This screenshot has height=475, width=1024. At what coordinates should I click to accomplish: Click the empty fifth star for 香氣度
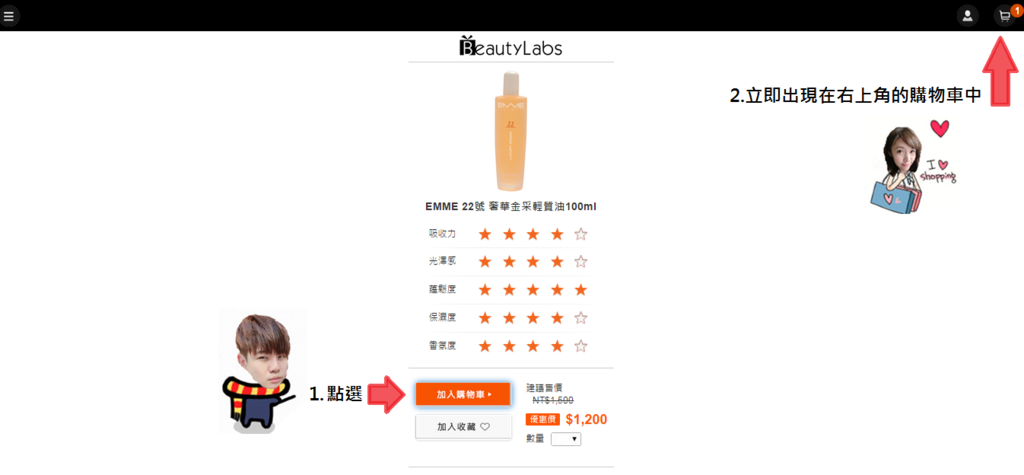[x=581, y=346]
